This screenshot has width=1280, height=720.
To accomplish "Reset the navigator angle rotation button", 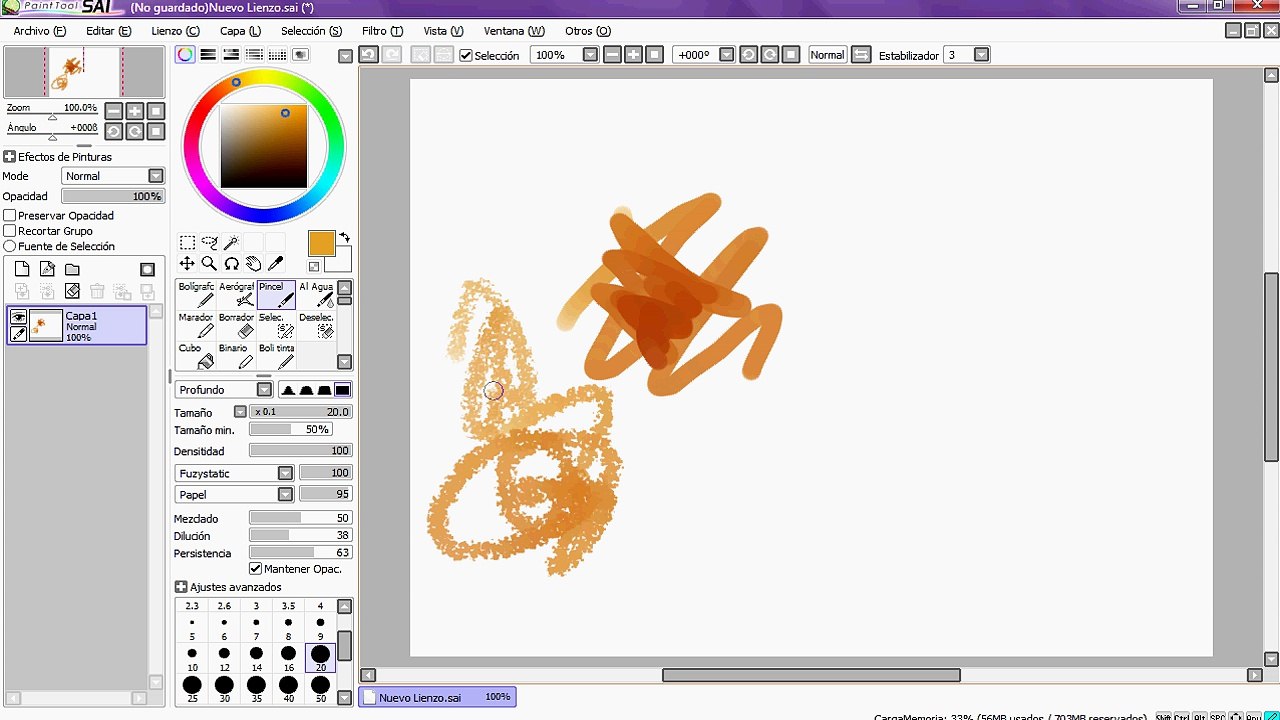I will [x=155, y=131].
